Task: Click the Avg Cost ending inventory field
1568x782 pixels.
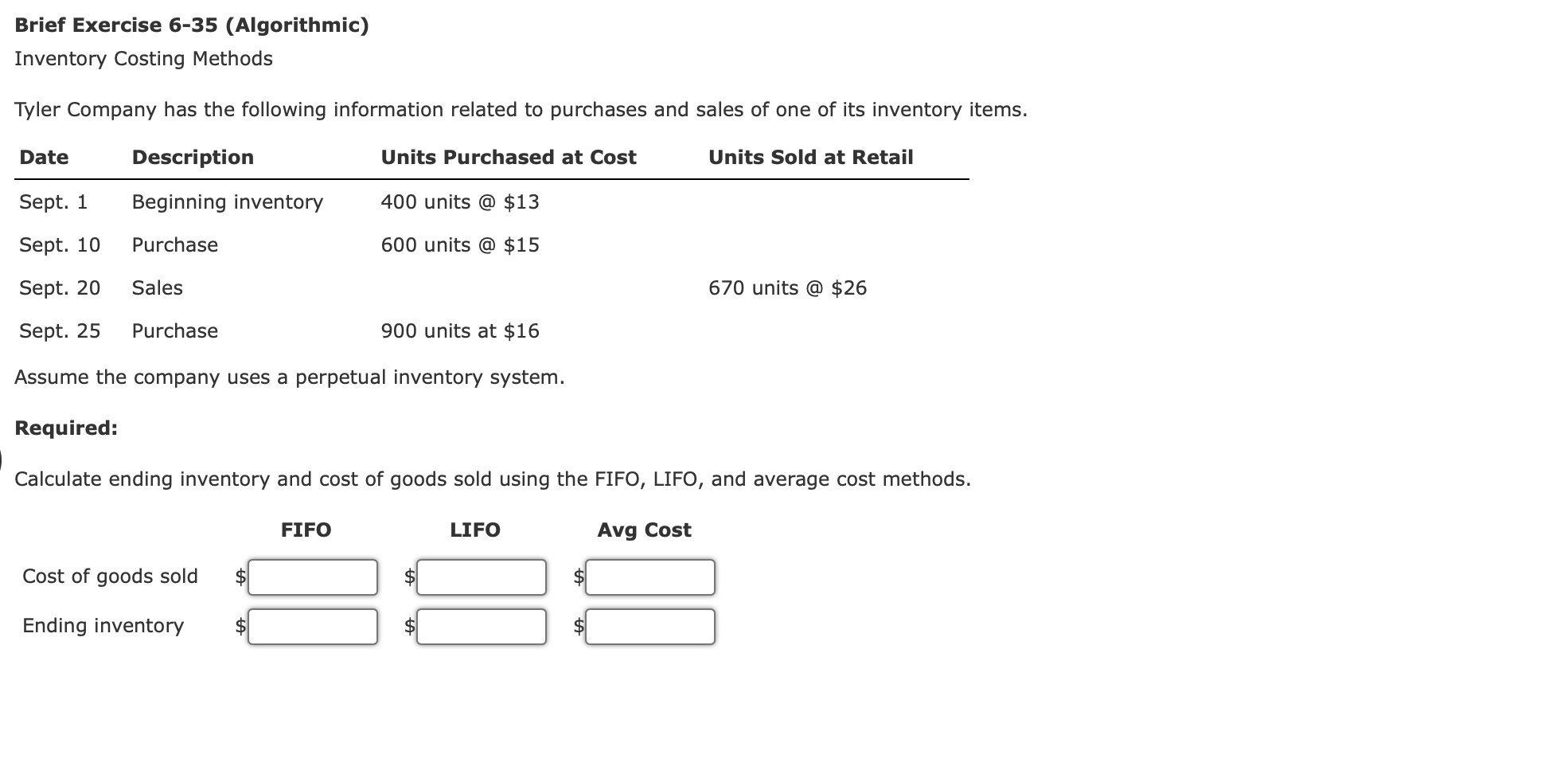Action: [649, 626]
